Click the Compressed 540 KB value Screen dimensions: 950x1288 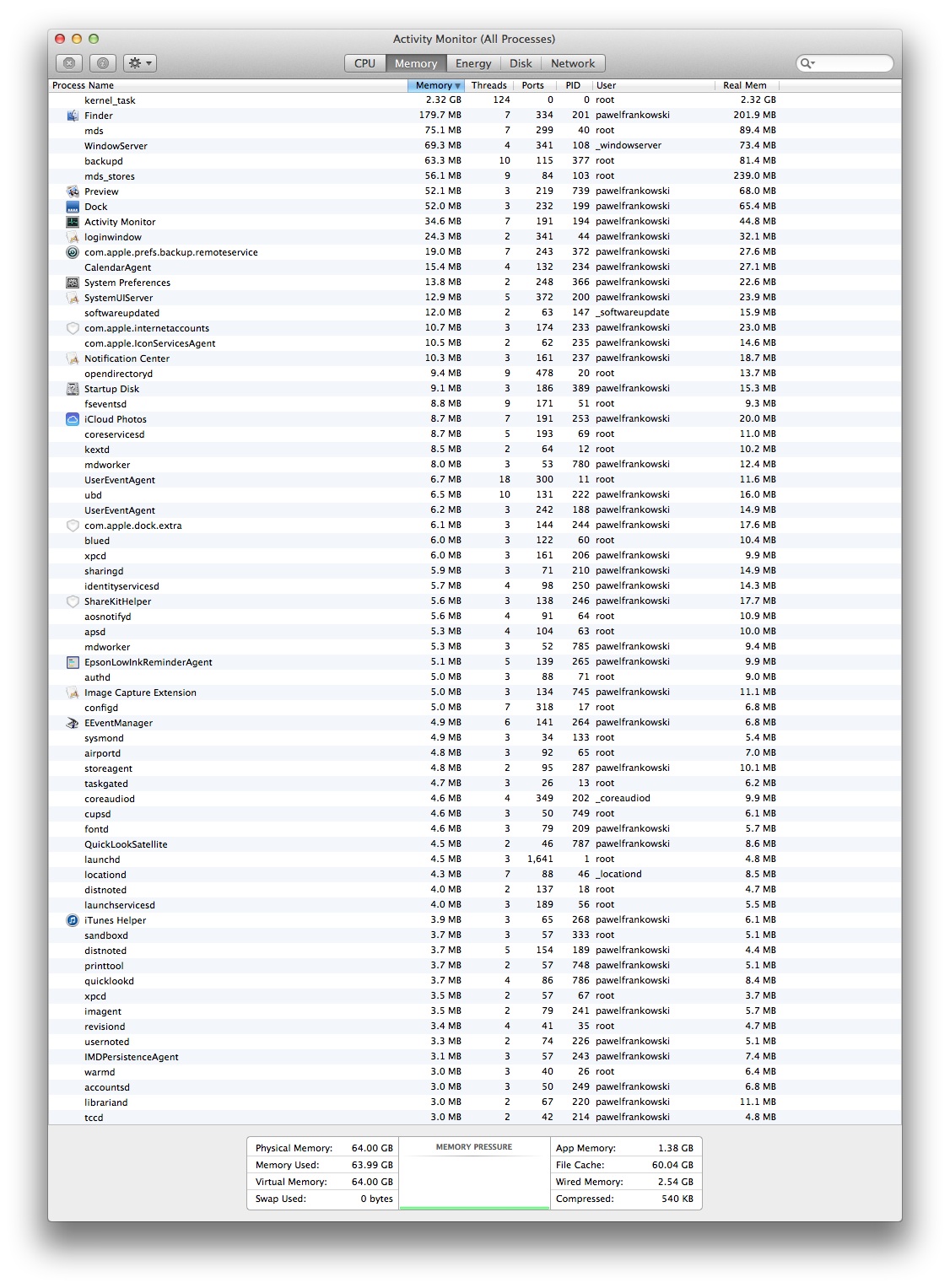pyautogui.click(x=677, y=1199)
